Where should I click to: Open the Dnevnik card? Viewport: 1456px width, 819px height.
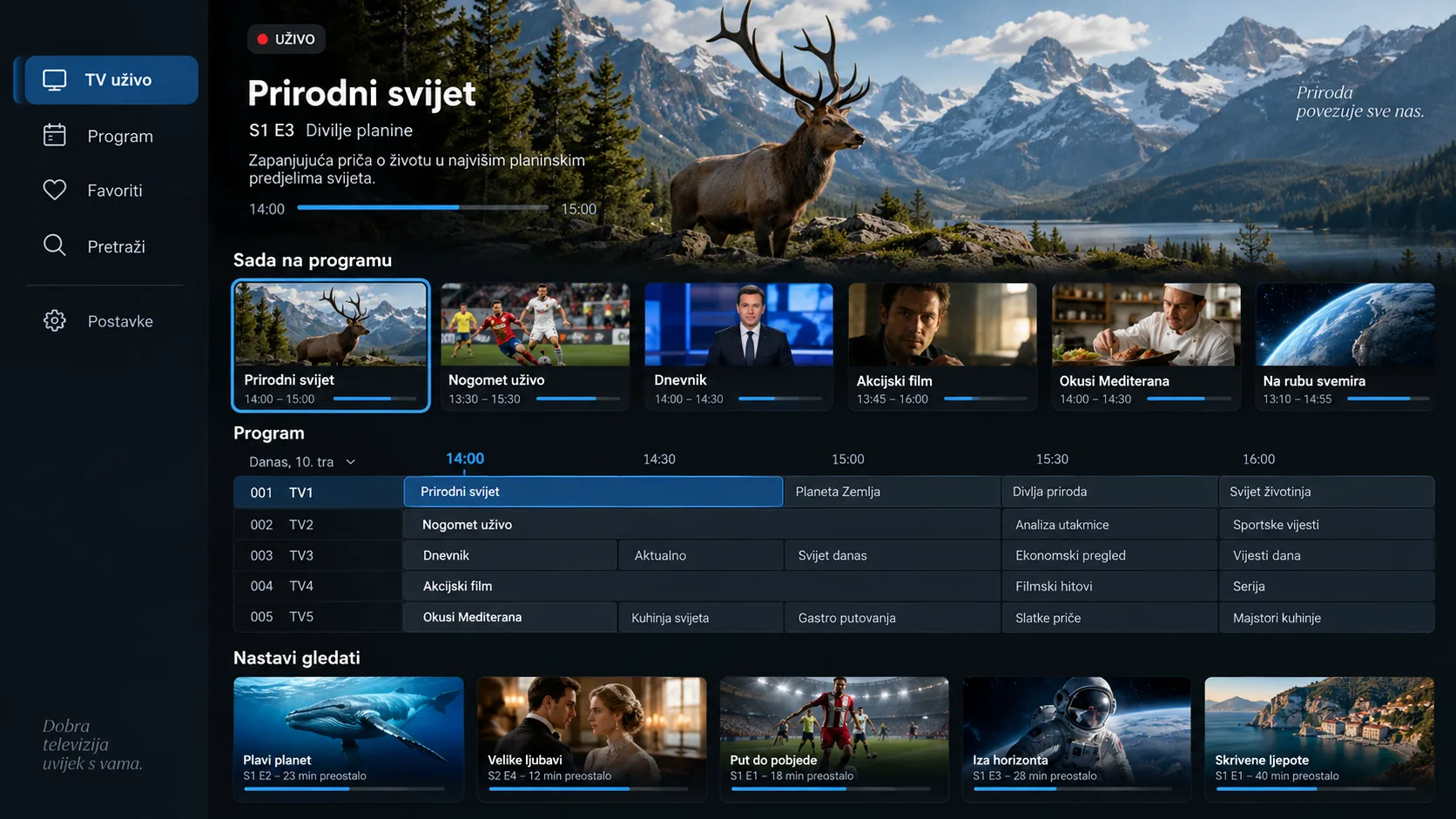pyautogui.click(x=738, y=346)
